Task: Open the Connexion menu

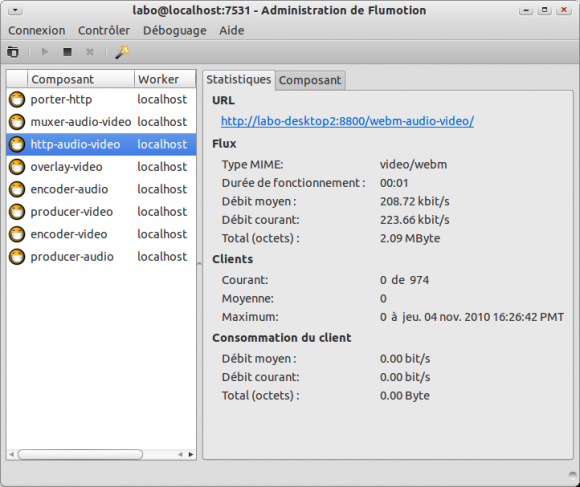Action: [37, 30]
